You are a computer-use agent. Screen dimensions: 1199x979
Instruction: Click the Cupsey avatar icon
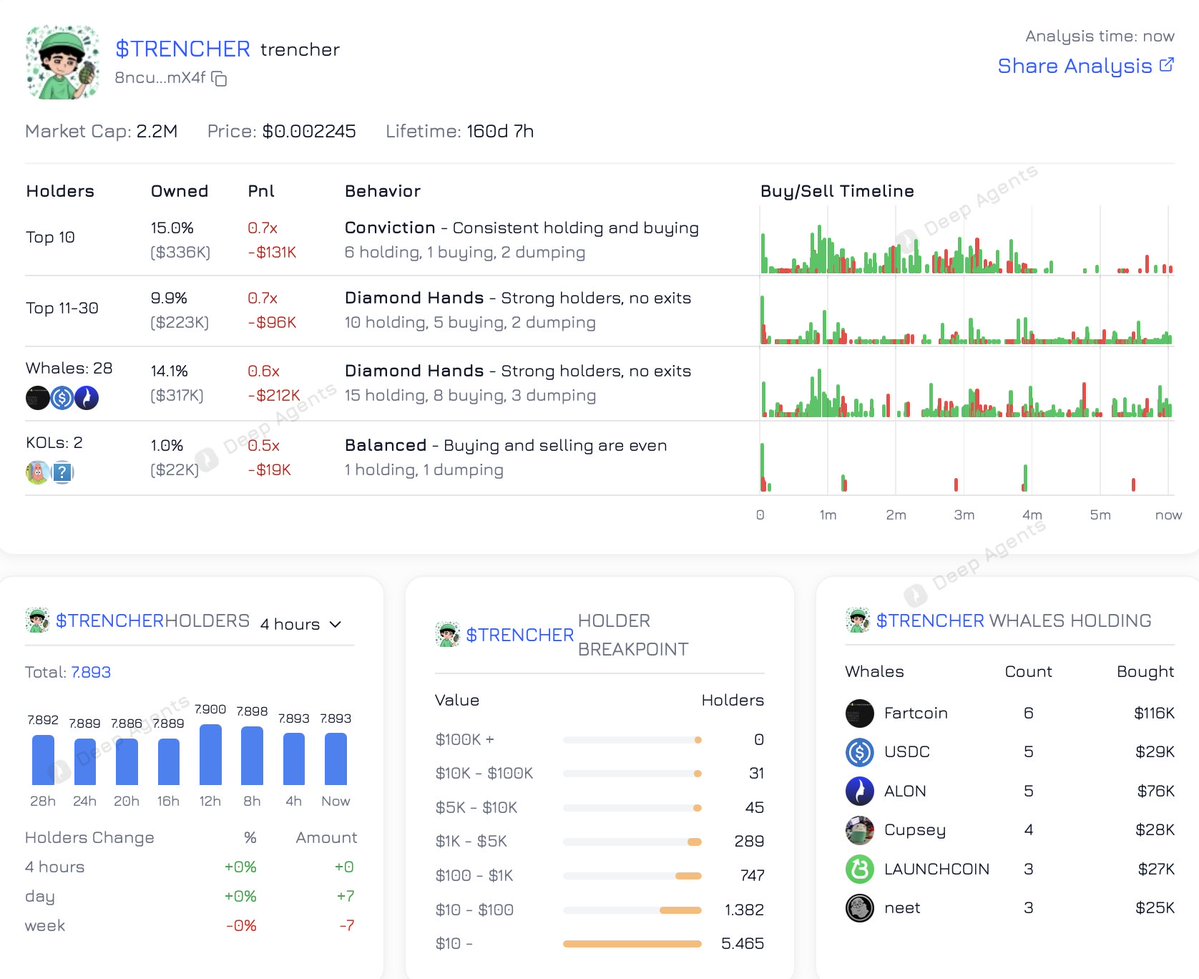point(859,830)
